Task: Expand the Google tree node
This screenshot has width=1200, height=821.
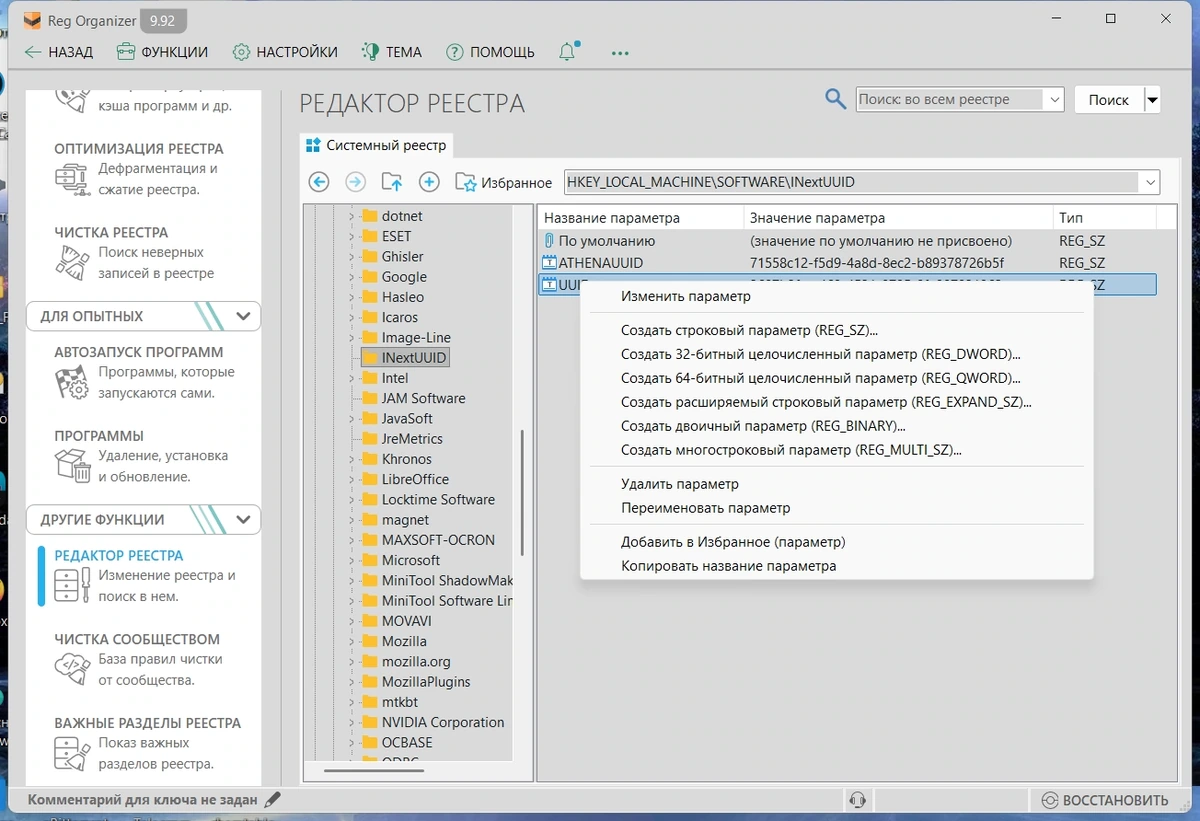Action: pyautogui.click(x=351, y=277)
